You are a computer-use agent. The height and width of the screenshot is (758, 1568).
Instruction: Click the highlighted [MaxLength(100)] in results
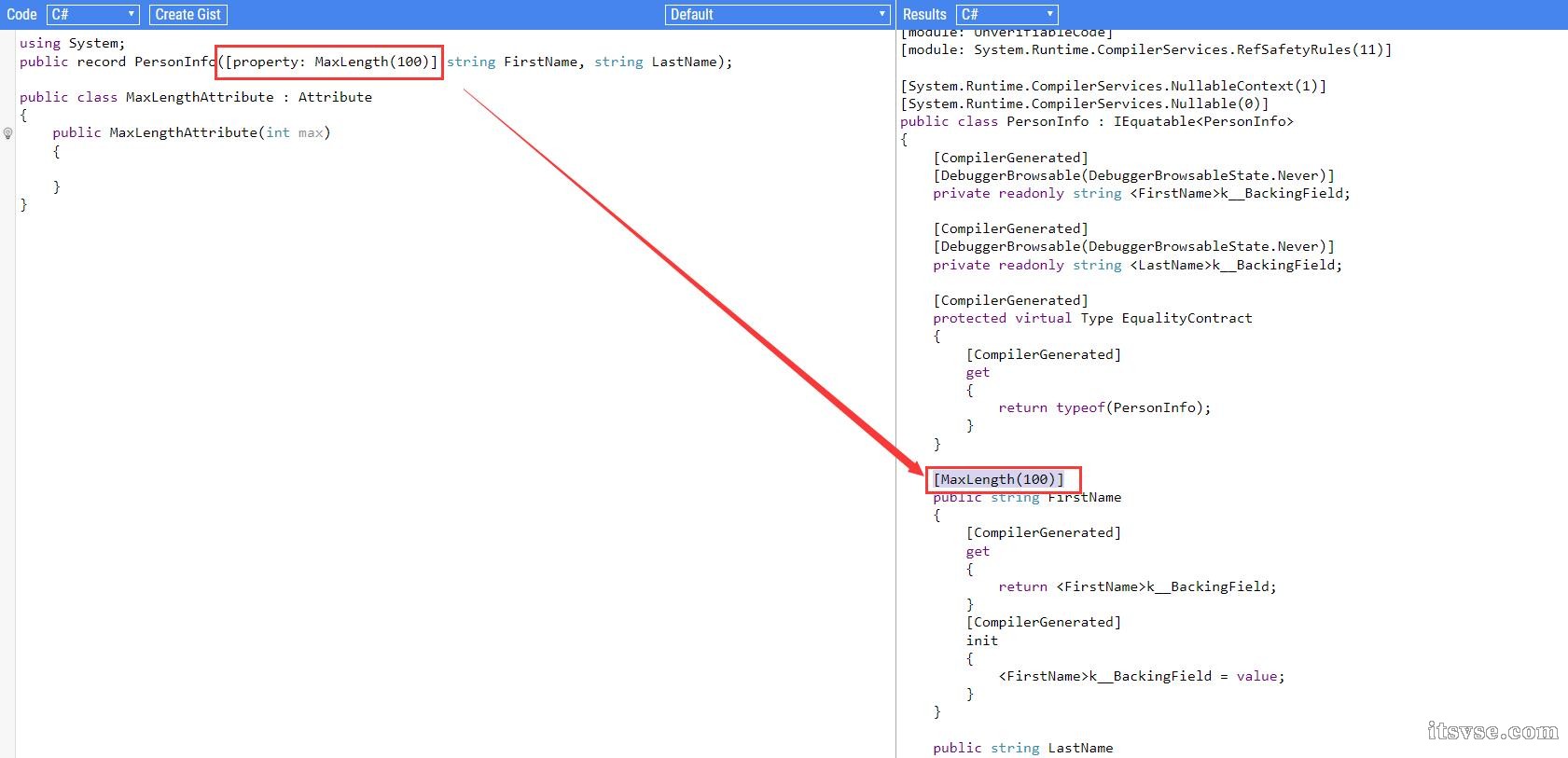click(998, 479)
